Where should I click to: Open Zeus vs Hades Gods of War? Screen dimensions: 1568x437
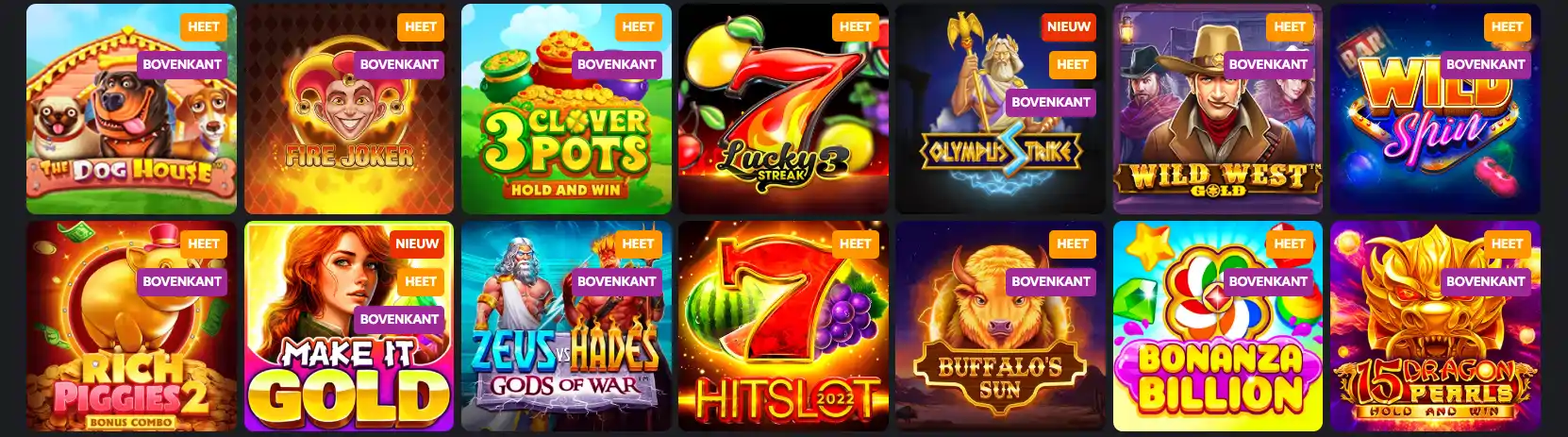[566, 327]
